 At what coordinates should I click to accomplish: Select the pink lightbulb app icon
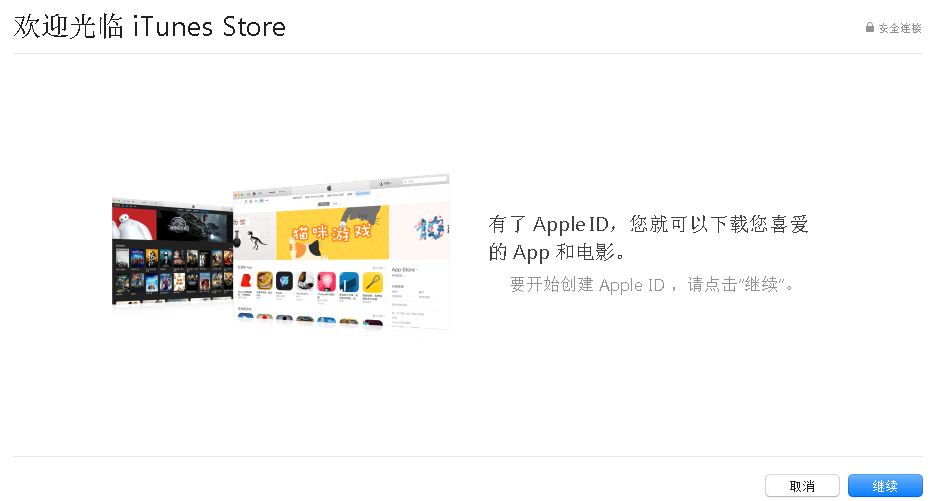[x=327, y=281]
